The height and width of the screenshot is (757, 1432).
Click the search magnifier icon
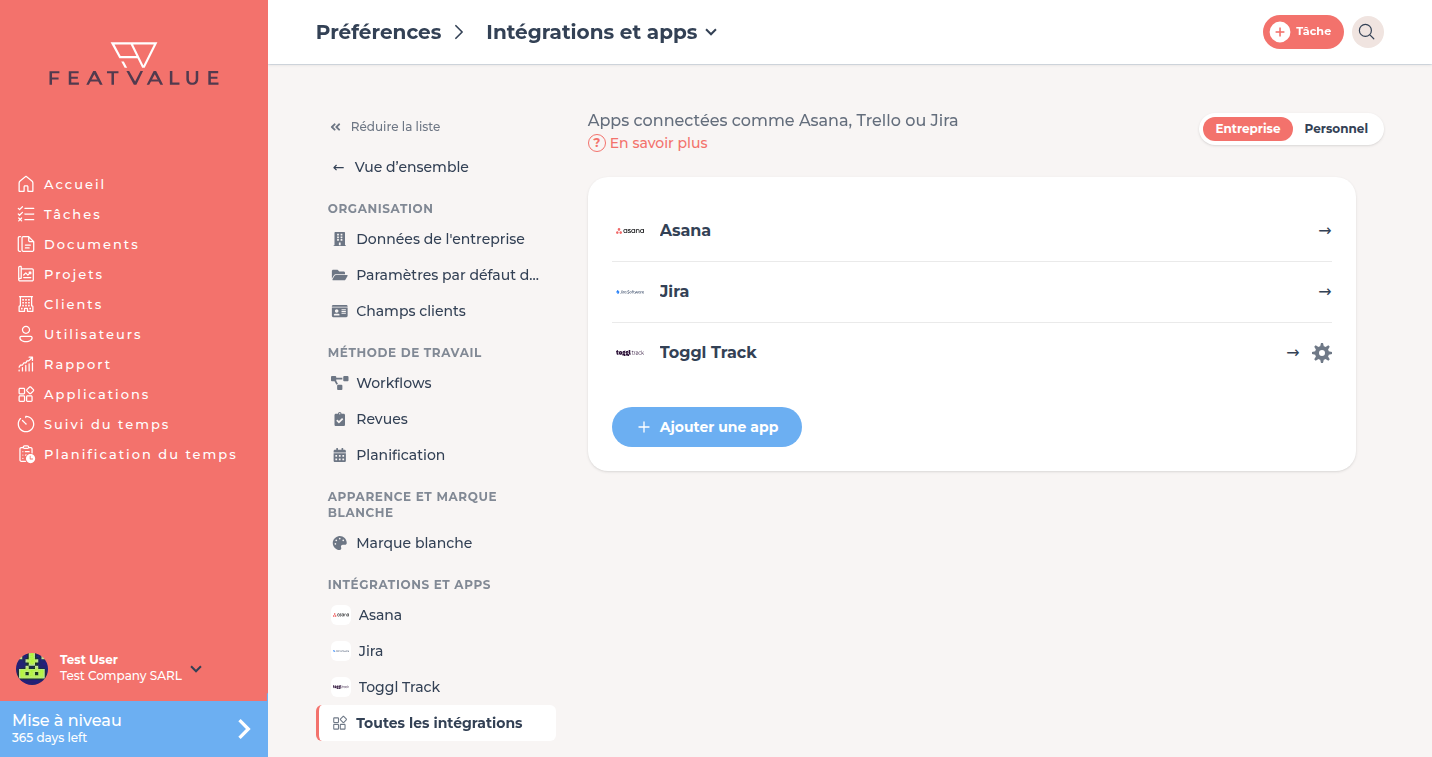(x=1367, y=32)
